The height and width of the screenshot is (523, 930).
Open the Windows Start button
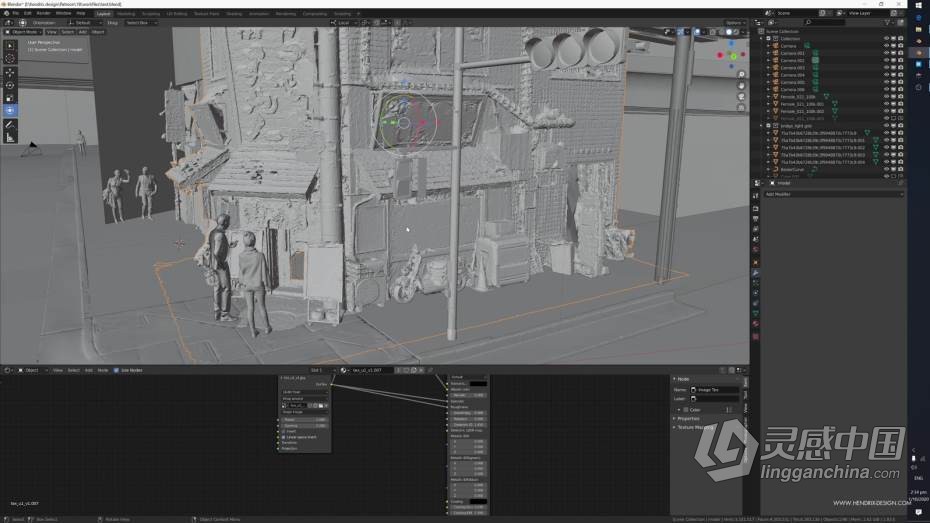[x=919, y=5]
